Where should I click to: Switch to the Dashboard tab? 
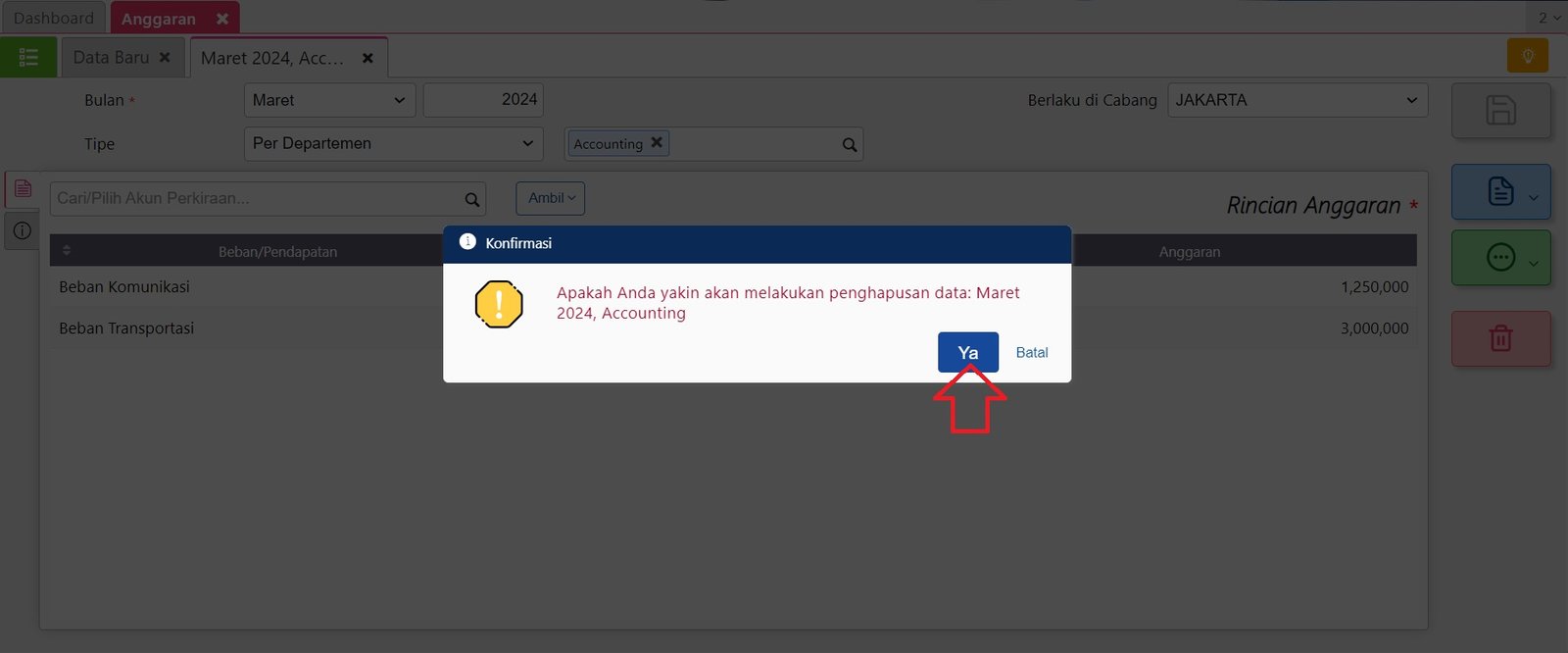point(54,18)
